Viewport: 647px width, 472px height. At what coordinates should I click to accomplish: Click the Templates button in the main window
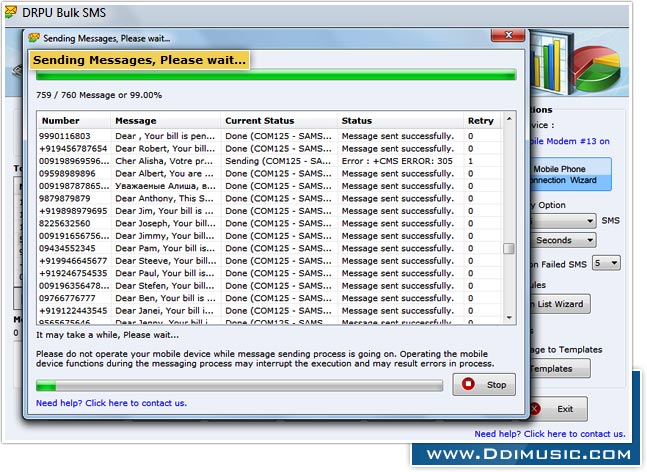(x=560, y=368)
